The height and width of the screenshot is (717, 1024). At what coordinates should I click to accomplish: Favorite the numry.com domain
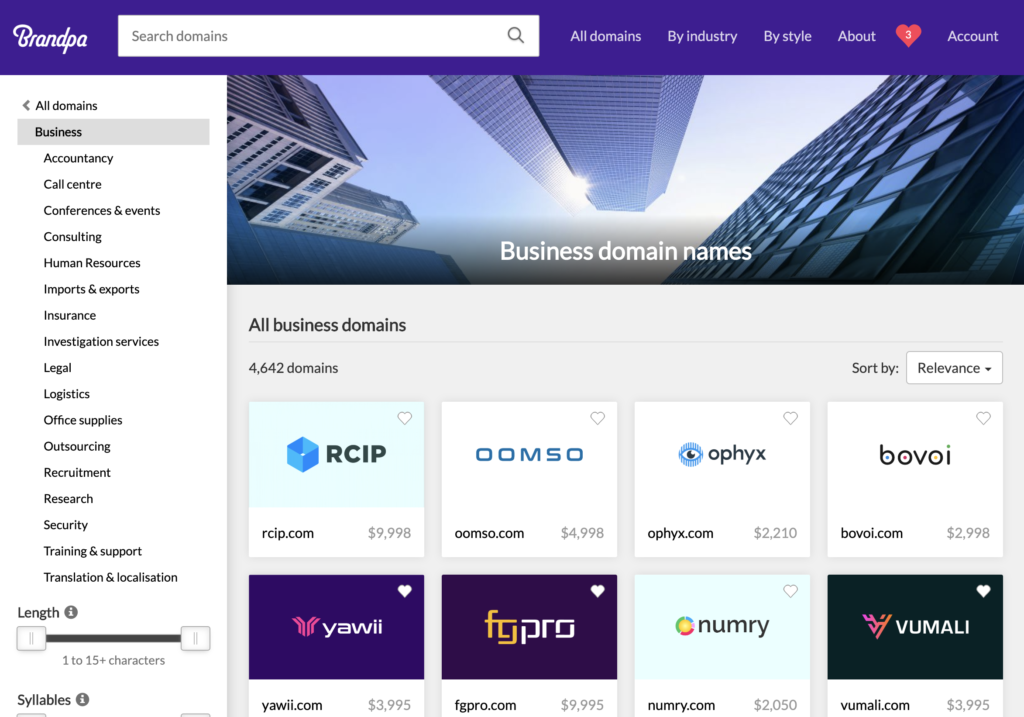[x=790, y=591]
